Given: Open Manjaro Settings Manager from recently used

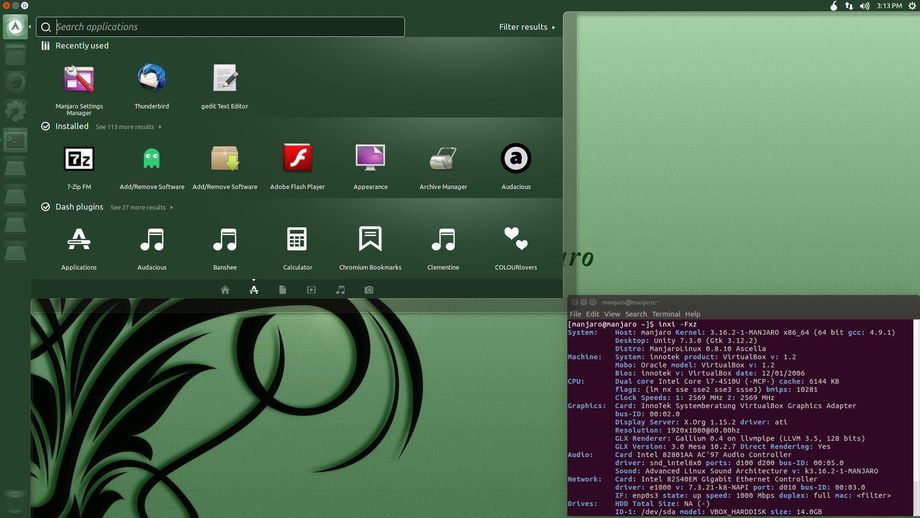Looking at the screenshot, I should 79,79.
